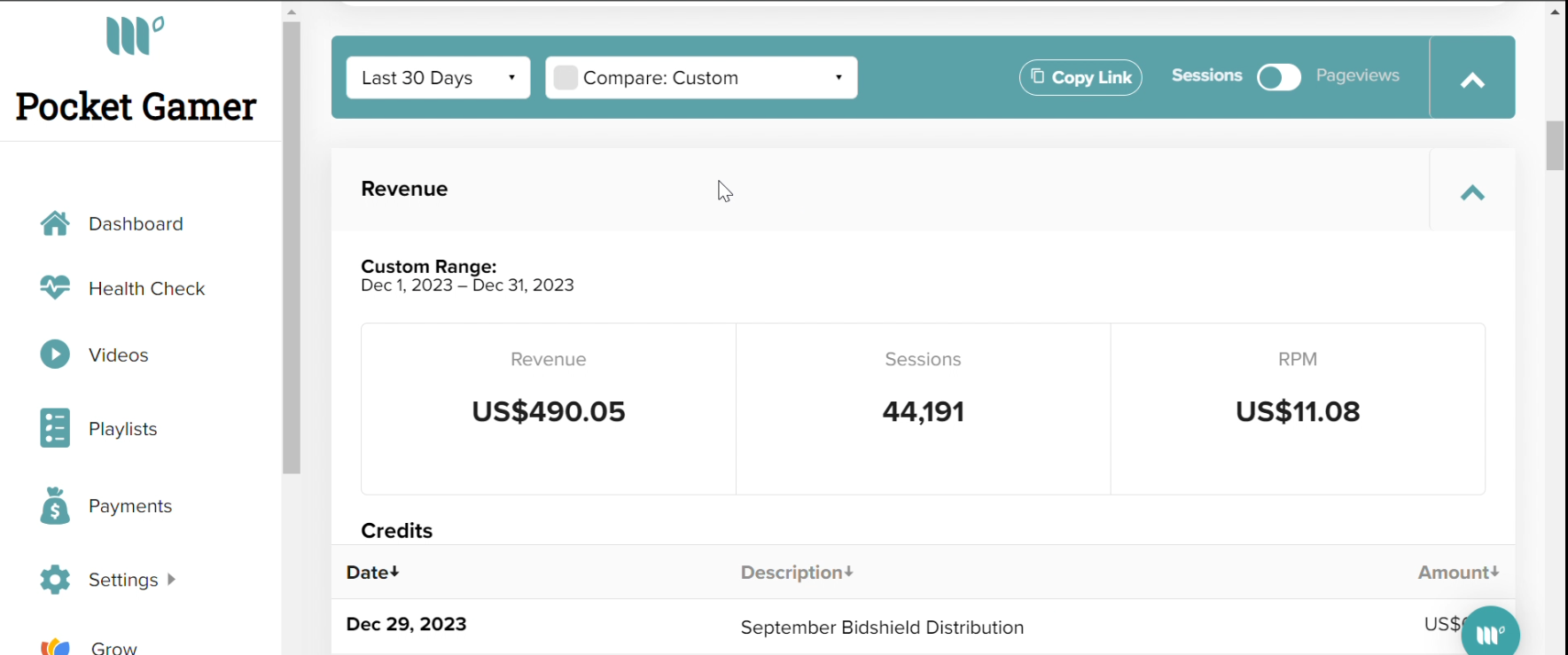The height and width of the screenshot is (655, 1568).
Task: Click the Copy Link button
Action: click(x=1080, y=77)
